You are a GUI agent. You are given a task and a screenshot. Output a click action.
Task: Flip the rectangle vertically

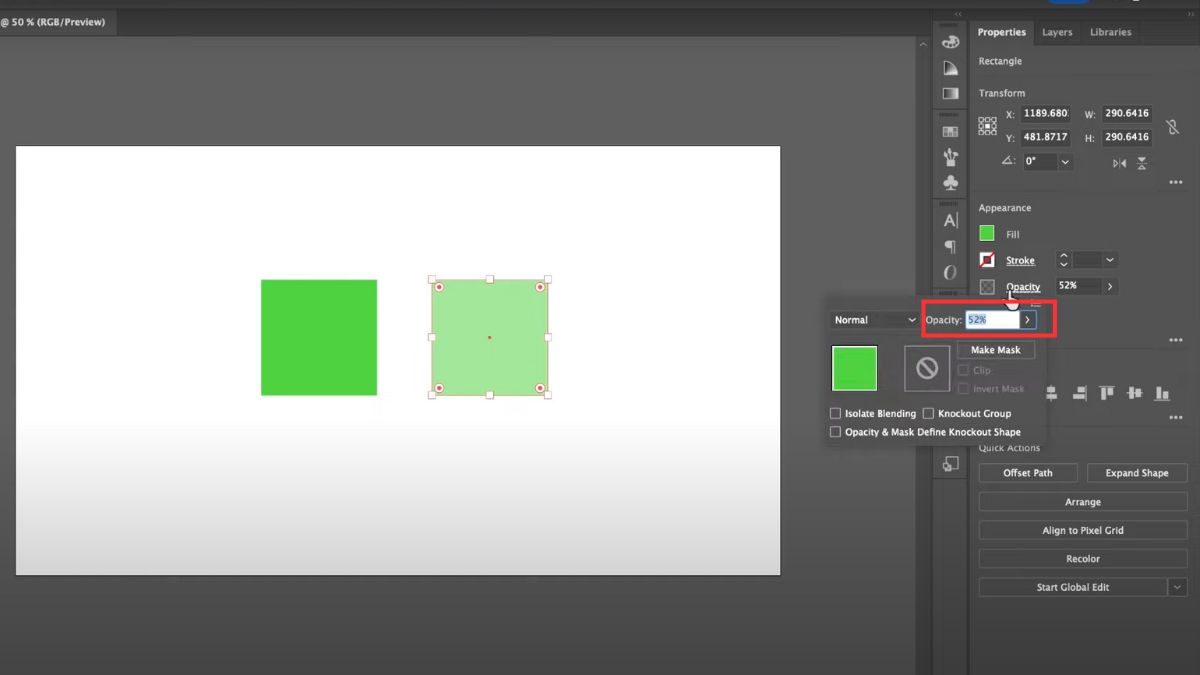1142,163
